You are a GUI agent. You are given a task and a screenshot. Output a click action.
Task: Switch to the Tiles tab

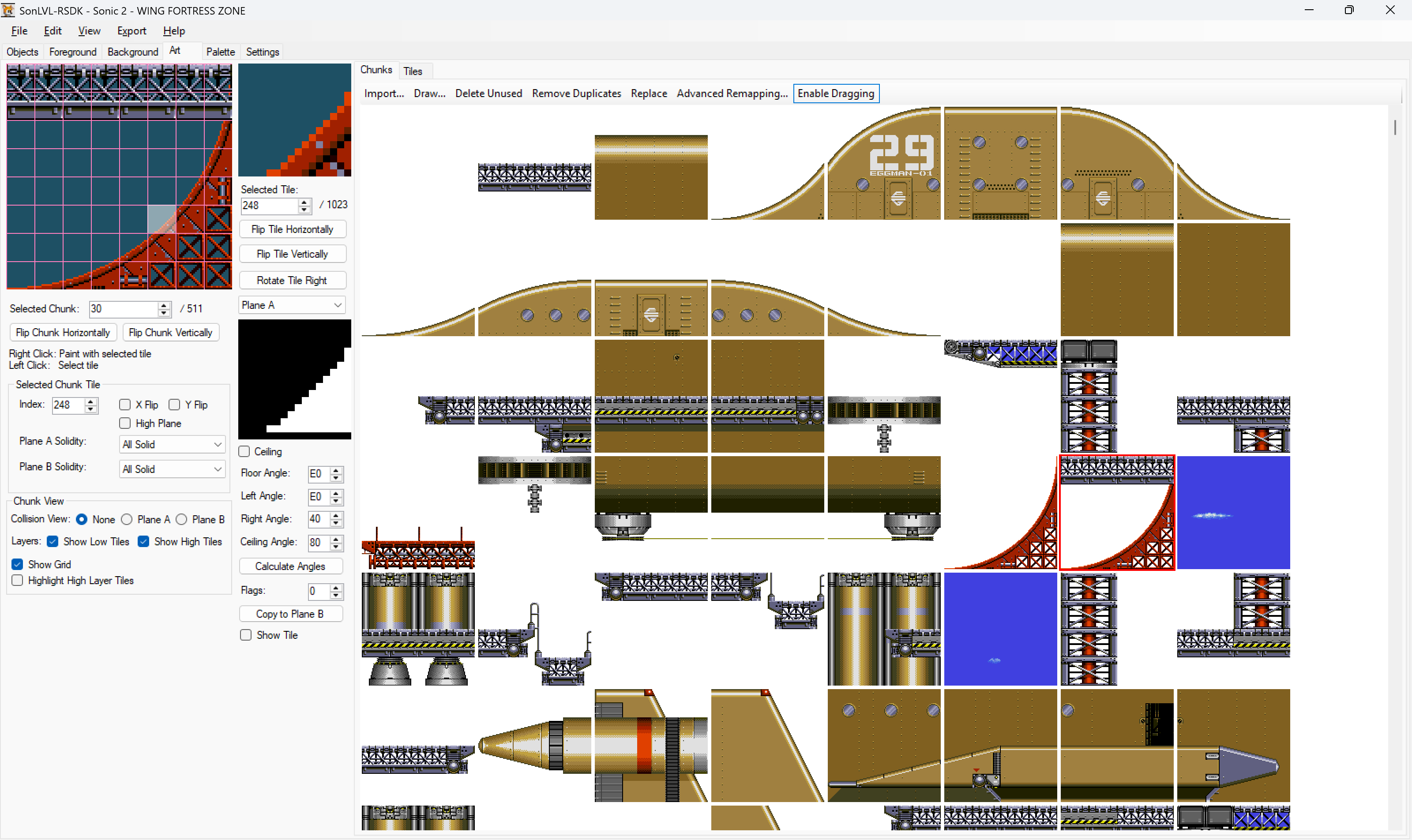click(x=414, y=70)
